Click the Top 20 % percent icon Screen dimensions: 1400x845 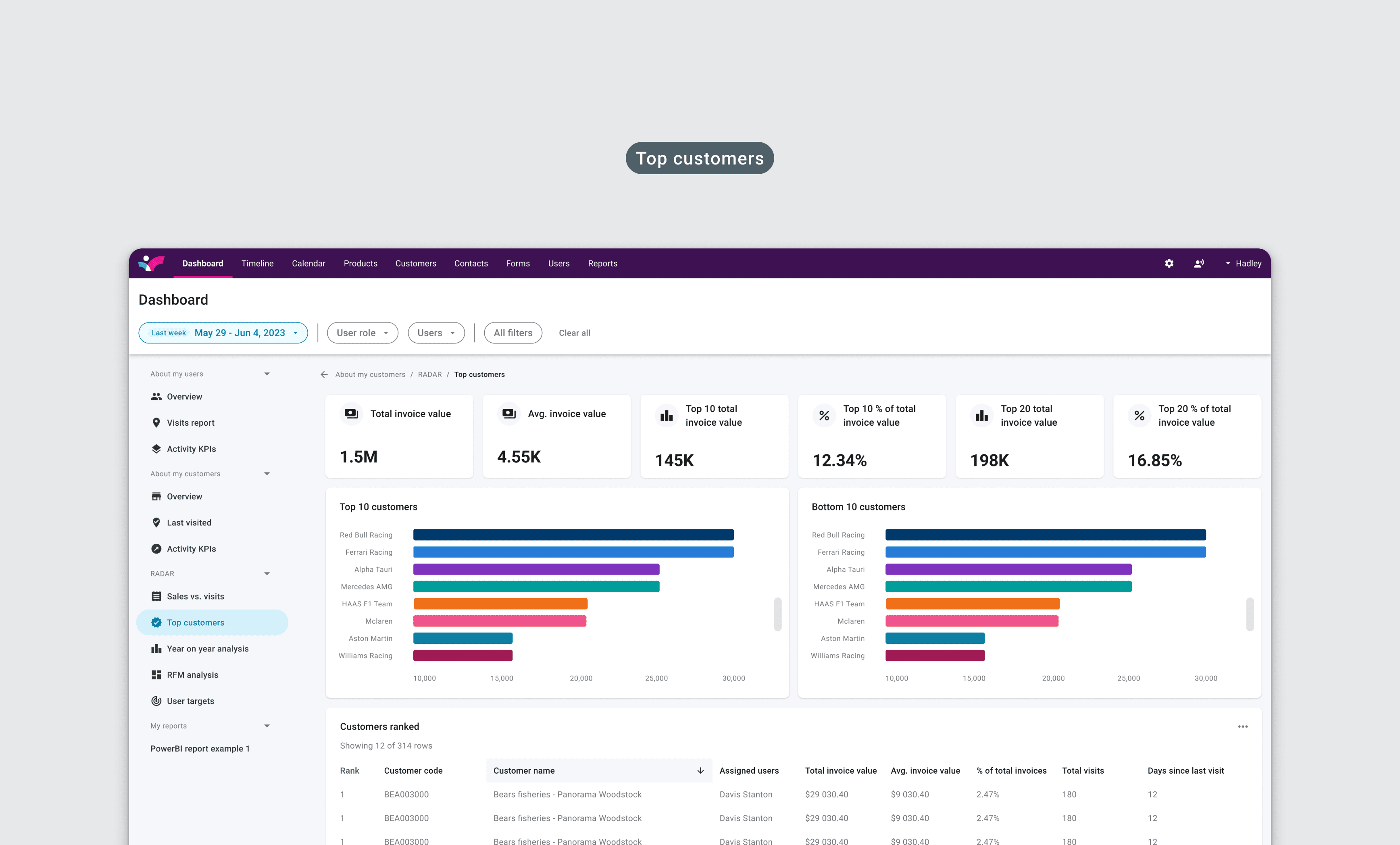(1139, 416)
